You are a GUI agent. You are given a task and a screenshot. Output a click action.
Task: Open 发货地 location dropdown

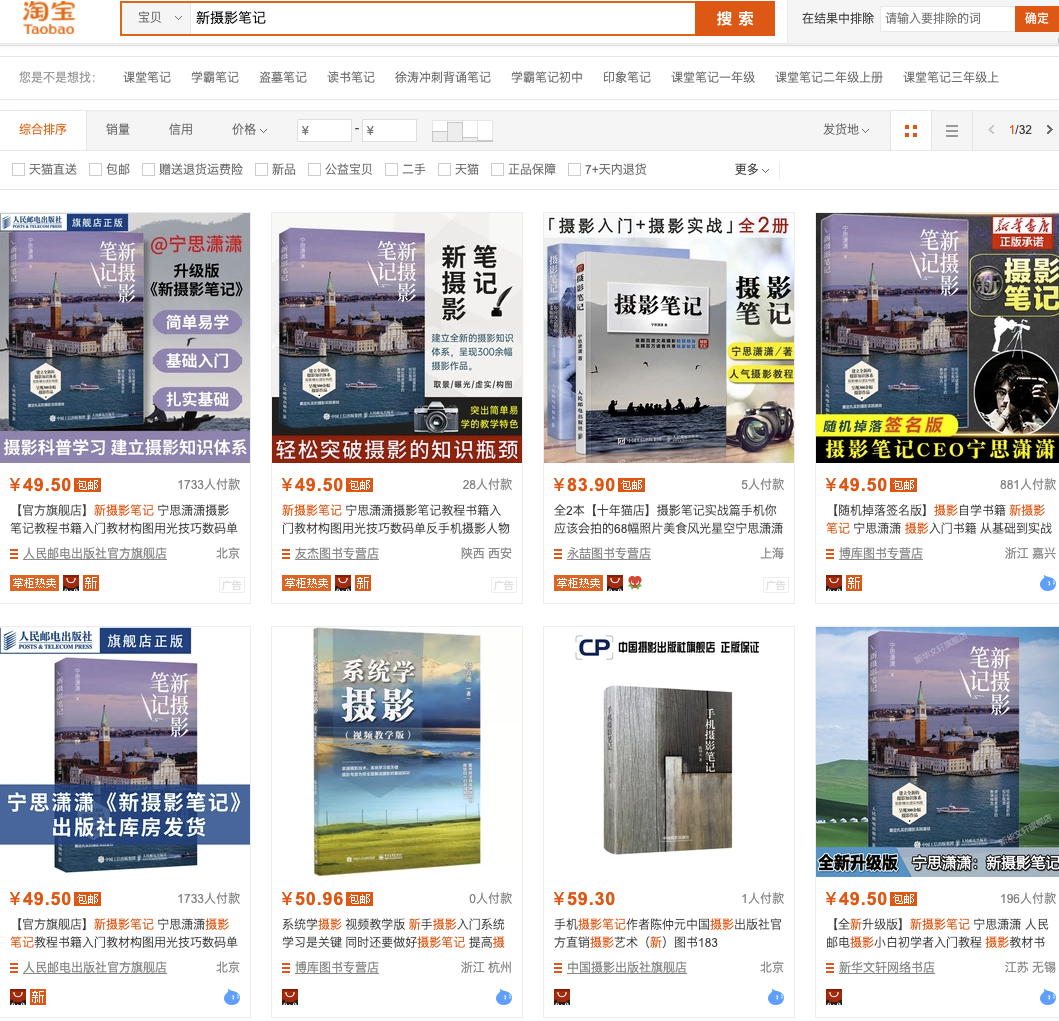tap(846, 130)
